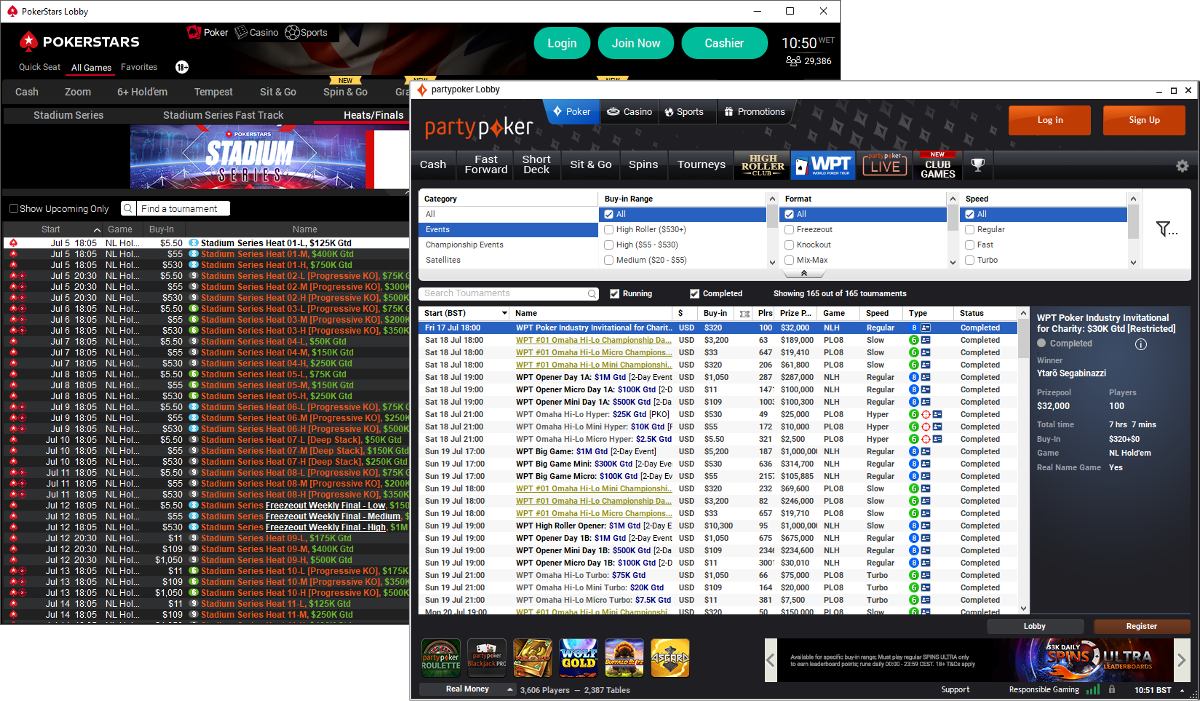Check the Knockout format filter
1200x701 pixels.
pyautogui.click(x=788, y=244)
